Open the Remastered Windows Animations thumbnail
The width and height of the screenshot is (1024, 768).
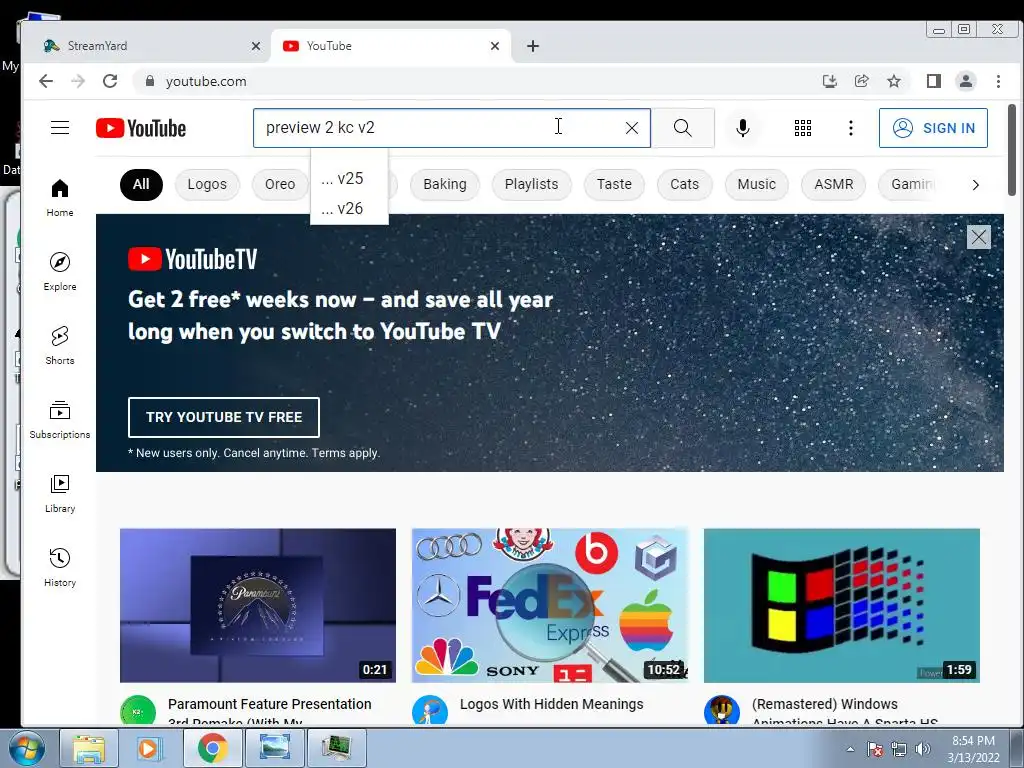click(842, 605)
